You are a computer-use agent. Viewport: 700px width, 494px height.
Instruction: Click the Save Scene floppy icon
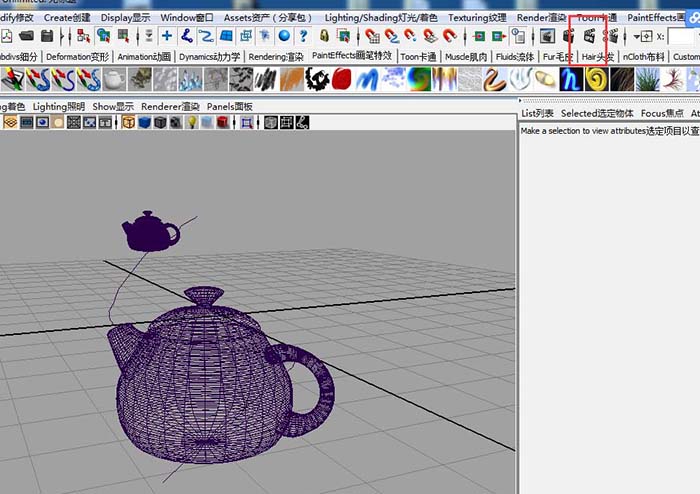(x=46, y=36)
